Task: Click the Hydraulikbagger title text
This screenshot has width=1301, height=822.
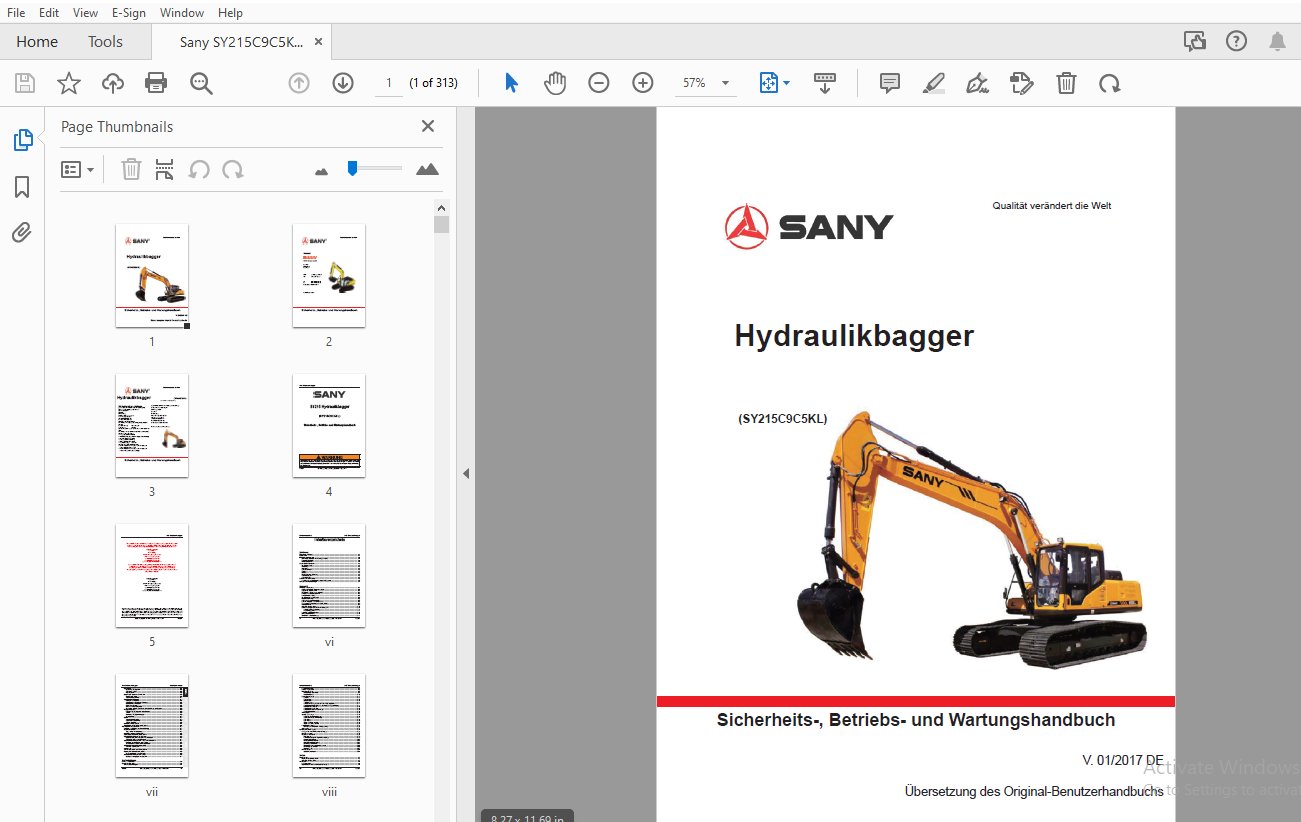Action: pos(854,336)
